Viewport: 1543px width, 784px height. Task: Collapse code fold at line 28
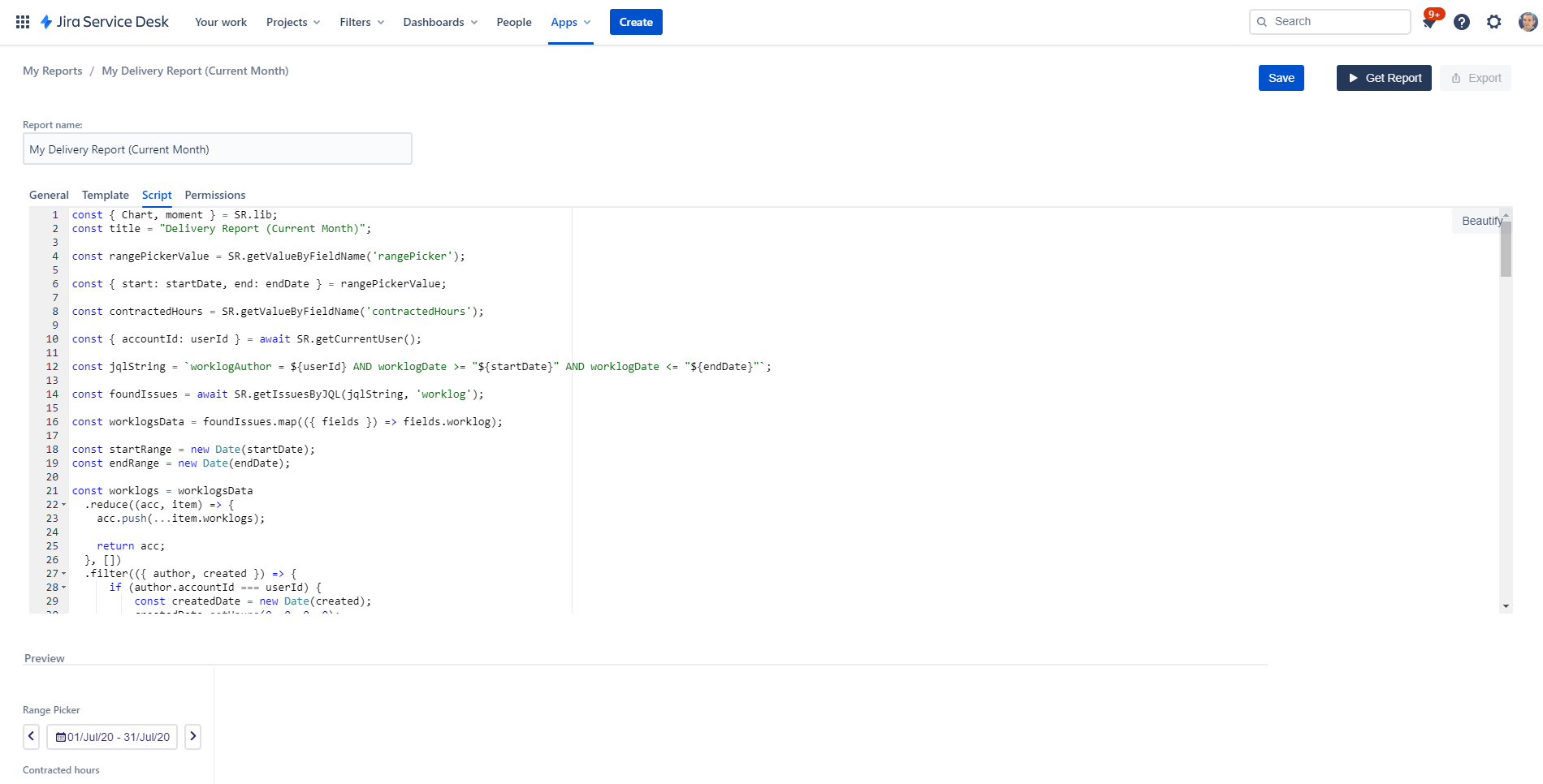coord(64,588)
